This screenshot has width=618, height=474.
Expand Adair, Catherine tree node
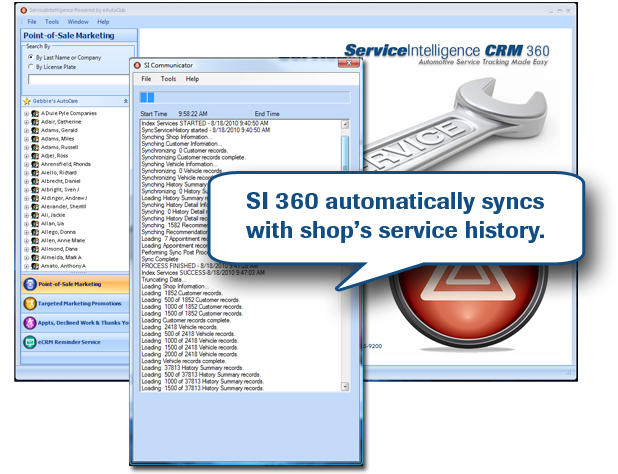click(26, 122)
